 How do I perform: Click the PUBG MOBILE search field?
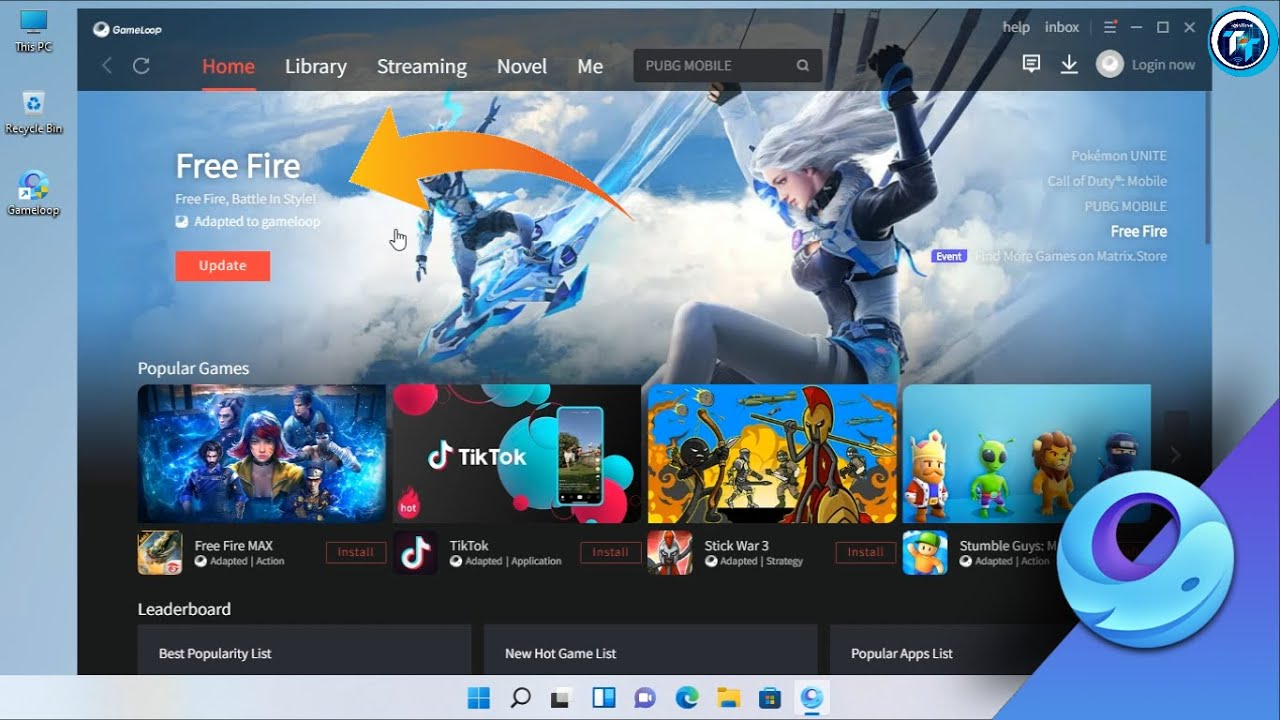click(727, 66)
